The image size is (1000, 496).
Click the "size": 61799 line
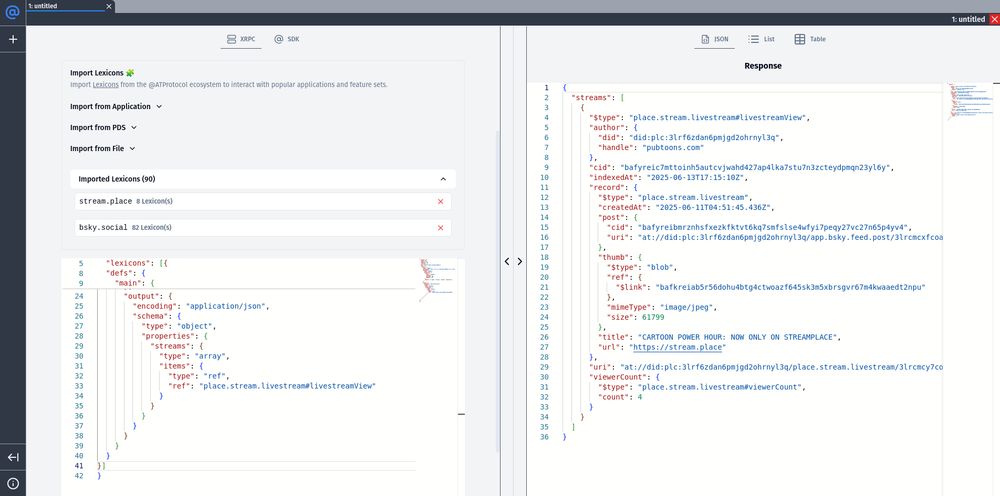click(635, 317)
